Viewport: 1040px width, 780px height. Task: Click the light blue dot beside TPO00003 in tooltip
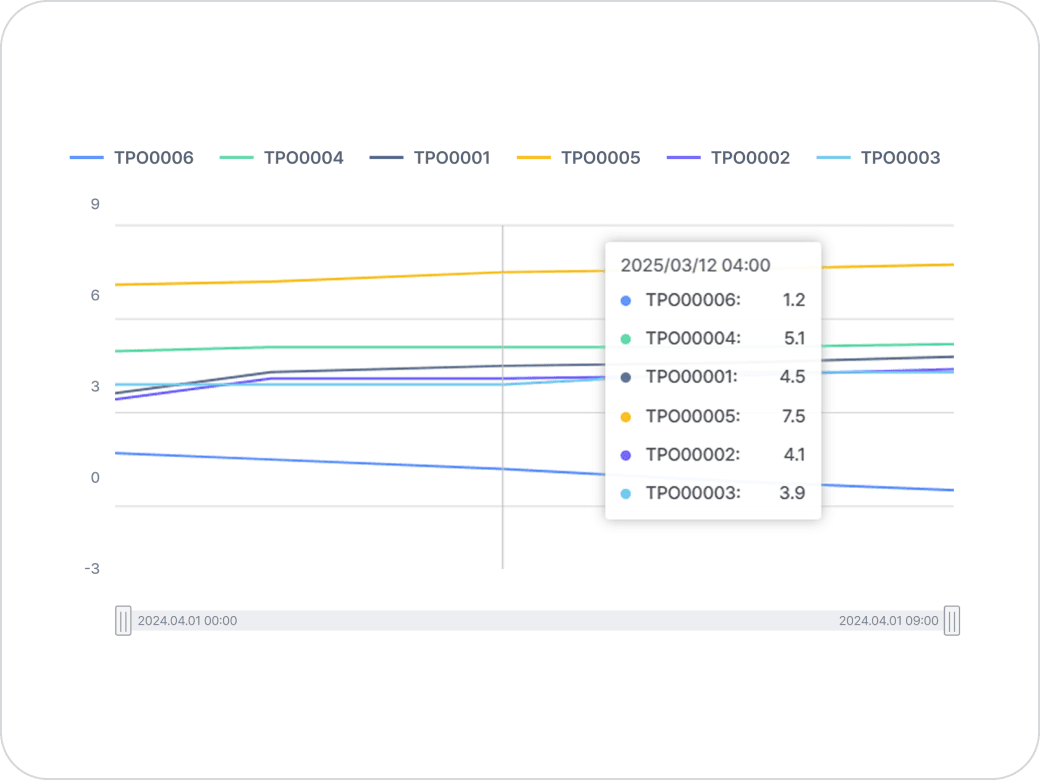(626, 493)
